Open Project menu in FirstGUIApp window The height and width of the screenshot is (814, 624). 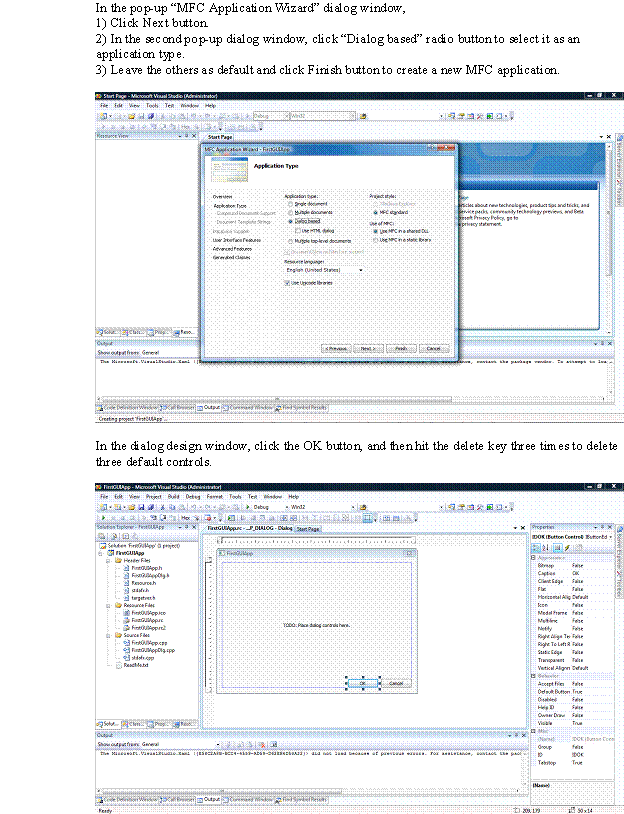(x=154, y=496)
